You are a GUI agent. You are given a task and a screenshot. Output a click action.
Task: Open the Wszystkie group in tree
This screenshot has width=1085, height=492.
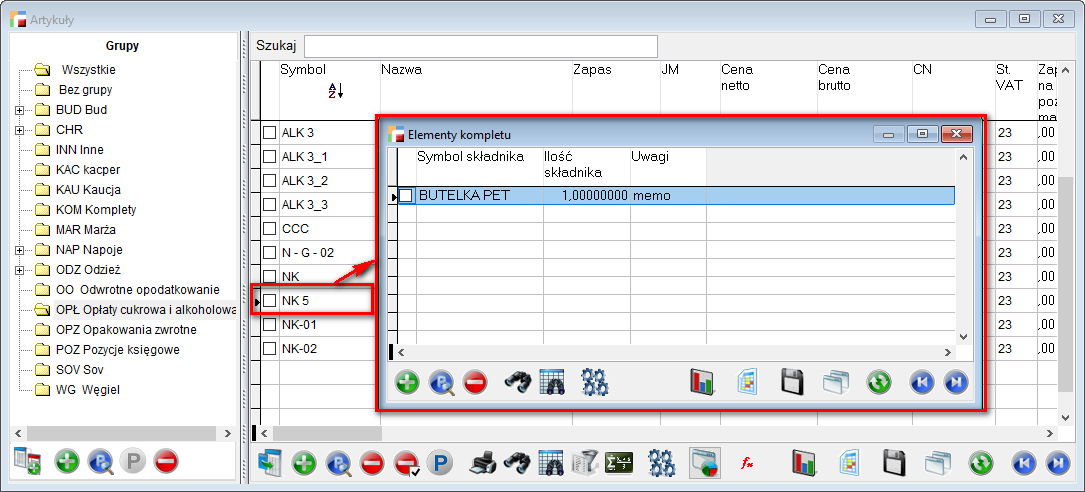point(88,70)
